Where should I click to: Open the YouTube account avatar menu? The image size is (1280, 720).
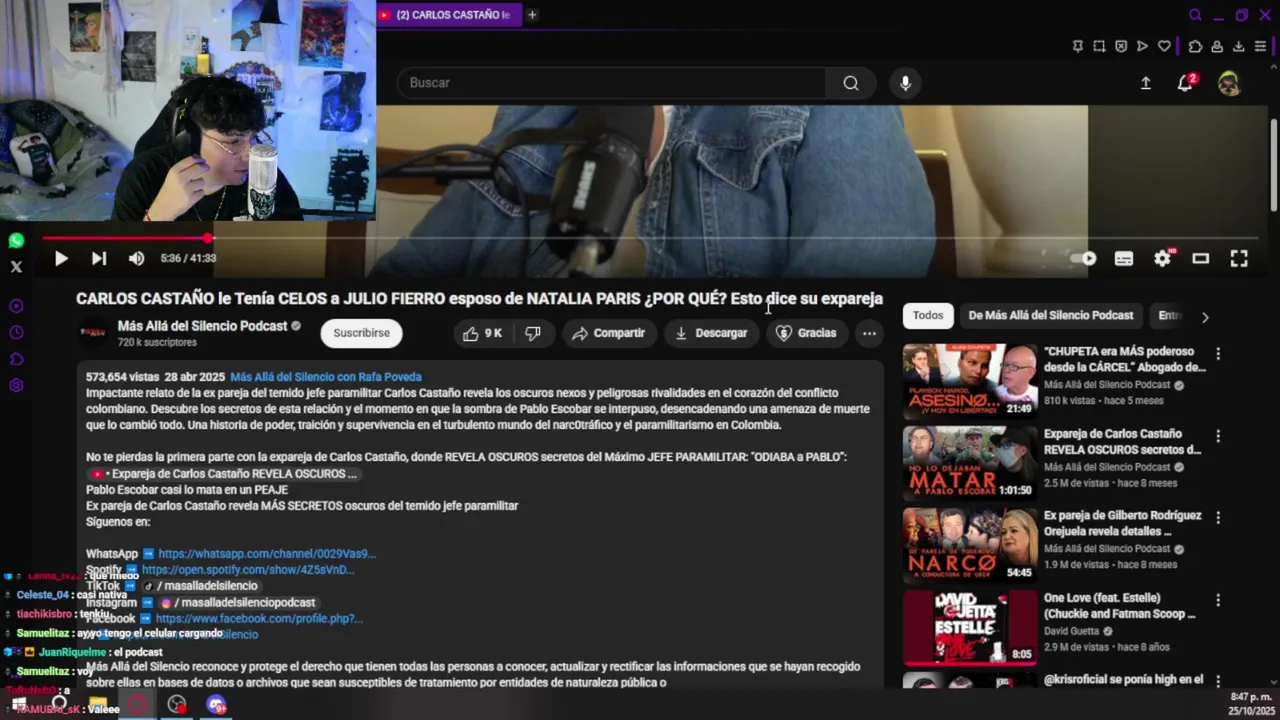point(1229,83)
